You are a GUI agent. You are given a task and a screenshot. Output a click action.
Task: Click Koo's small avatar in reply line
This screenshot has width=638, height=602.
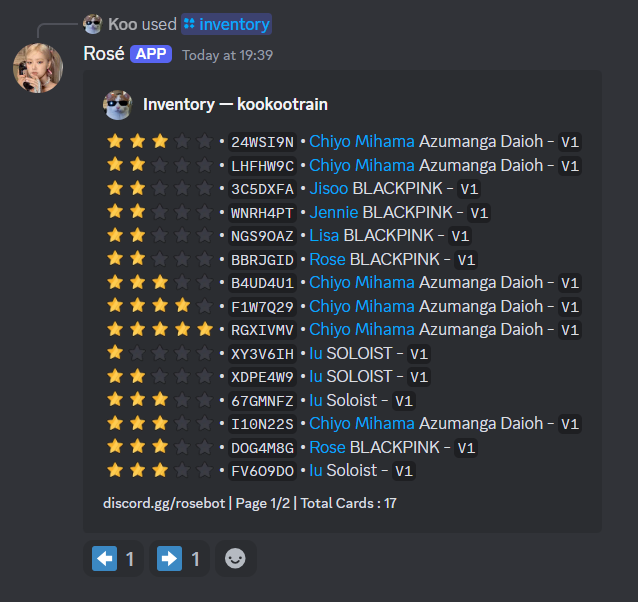click(93, 24)
